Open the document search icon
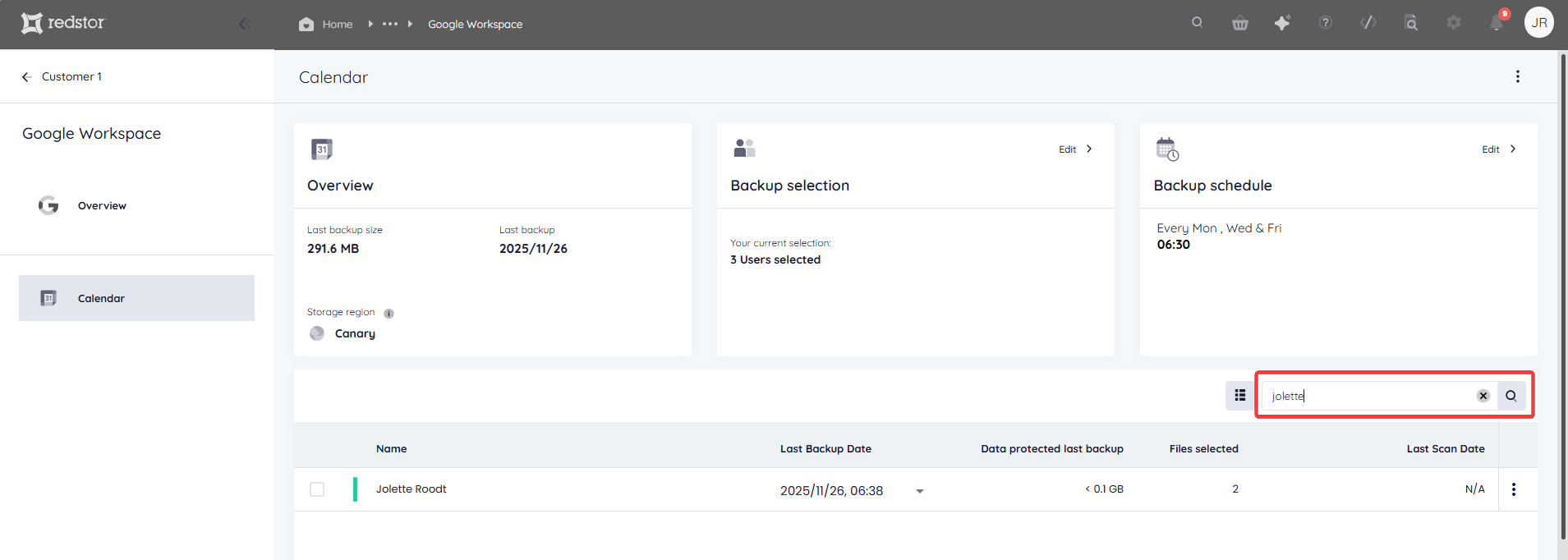Viewport: 1568px width, 560px height. tap(1411, 23)
